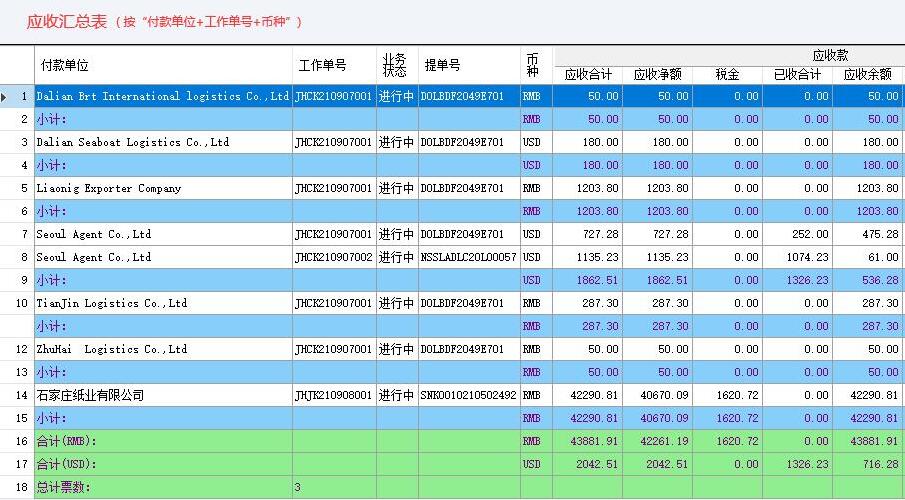Click the 石家庄纸业有限公司 payer cell
Viewport: 905px width, 500px height.
90,395
